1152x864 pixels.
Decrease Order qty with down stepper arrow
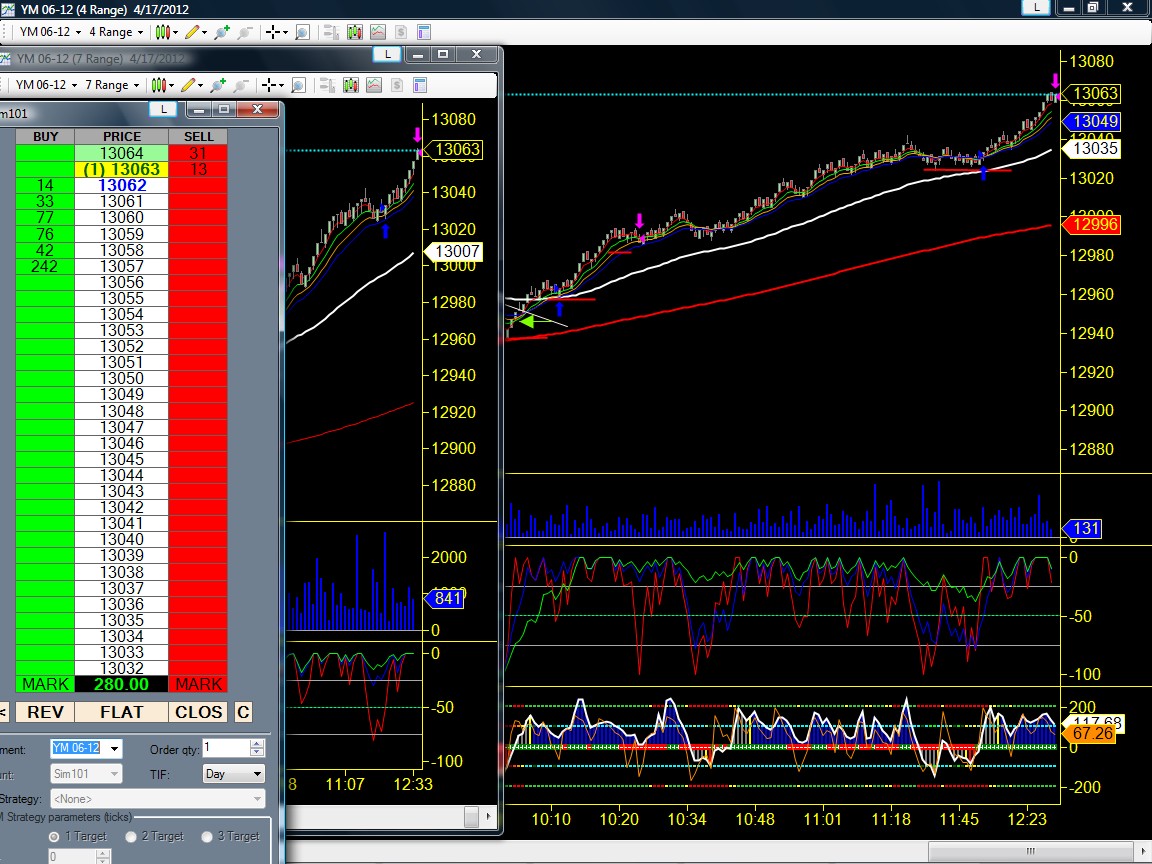[257, 752]
